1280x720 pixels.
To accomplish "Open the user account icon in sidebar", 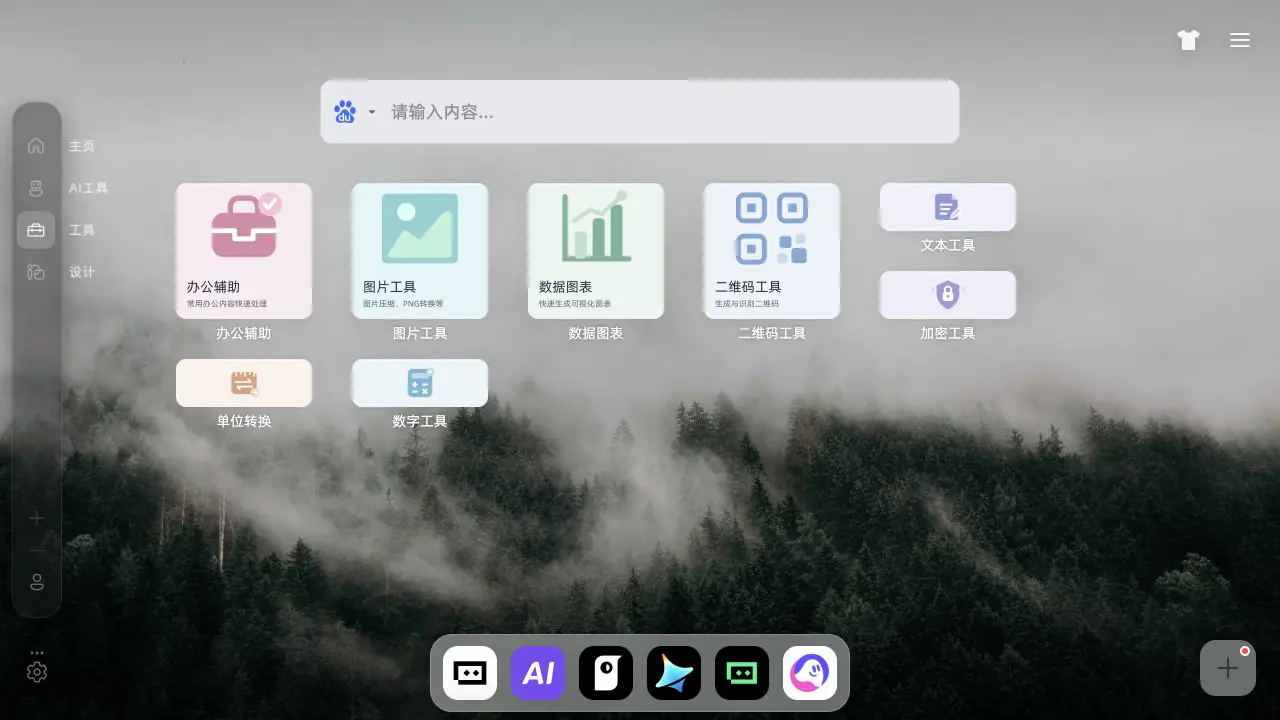I will point(37,582).
